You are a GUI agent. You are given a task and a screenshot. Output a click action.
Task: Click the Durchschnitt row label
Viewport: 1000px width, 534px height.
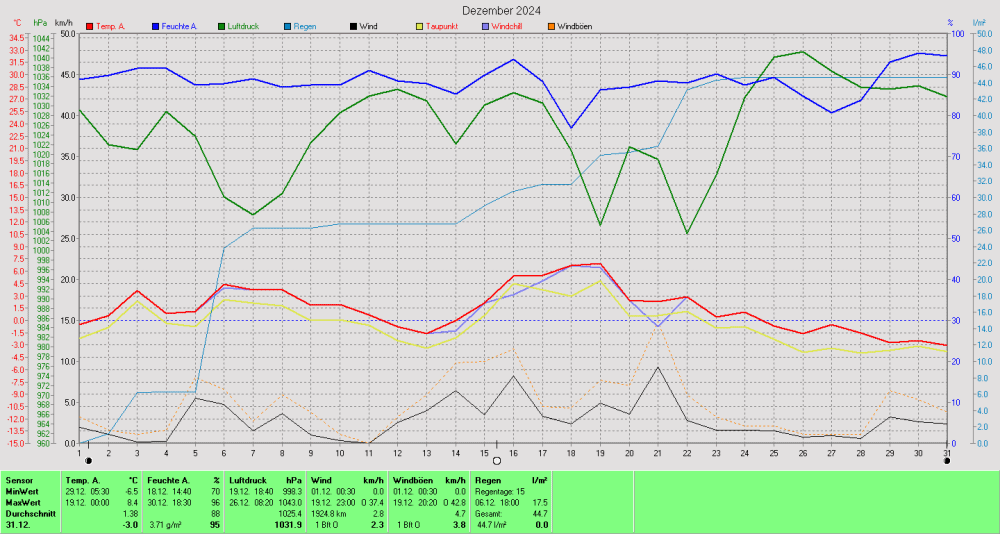pos(30,513)
